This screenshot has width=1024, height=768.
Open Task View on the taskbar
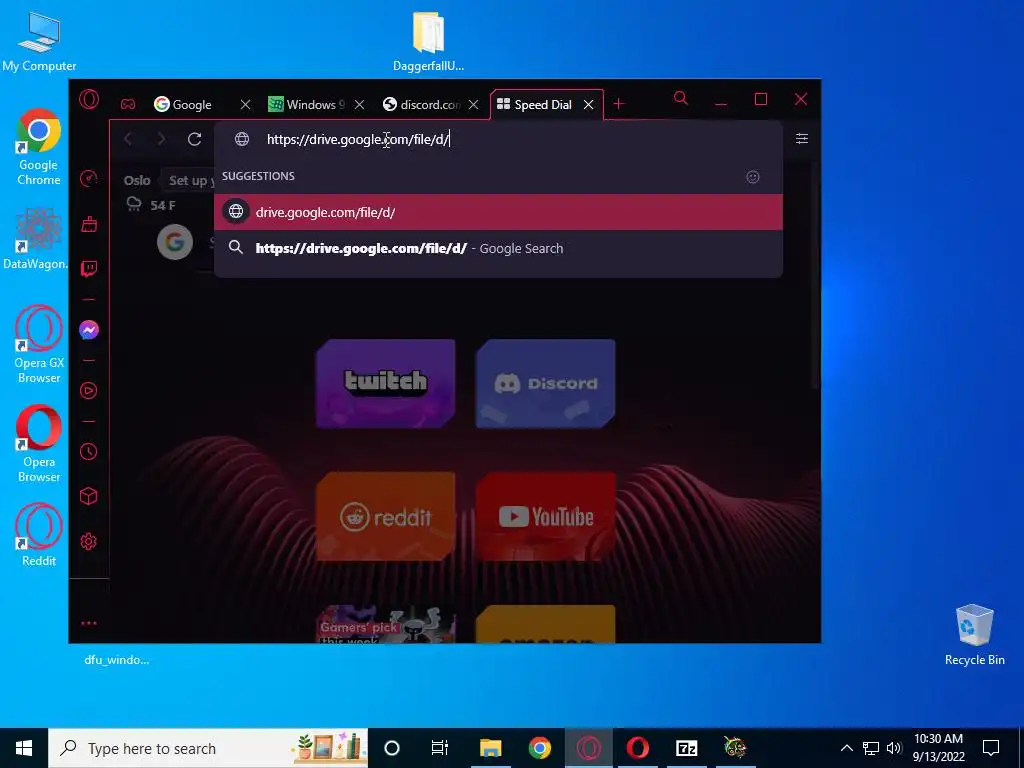[x=440, y=748]
